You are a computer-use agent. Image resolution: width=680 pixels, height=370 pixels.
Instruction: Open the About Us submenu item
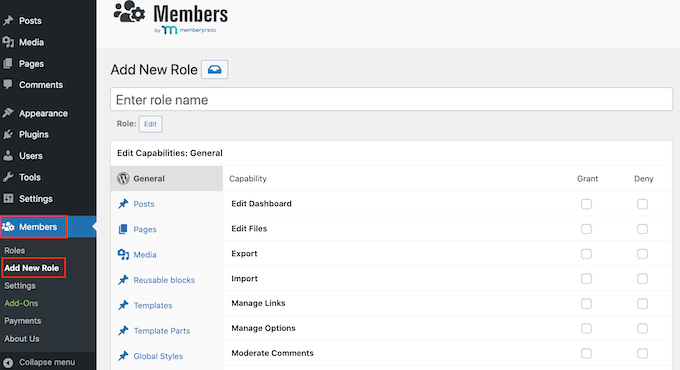click(x=22, y=339)
